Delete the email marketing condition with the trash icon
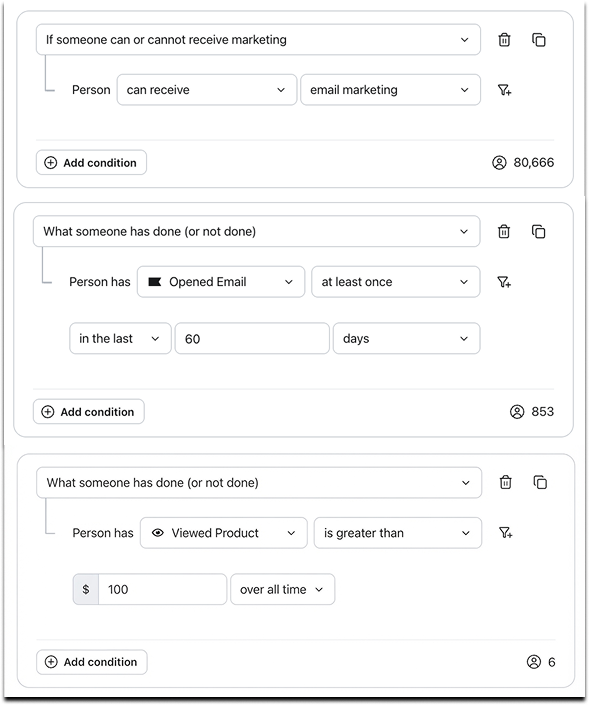This screenshot has height=705, width=589. click(504, 40)
